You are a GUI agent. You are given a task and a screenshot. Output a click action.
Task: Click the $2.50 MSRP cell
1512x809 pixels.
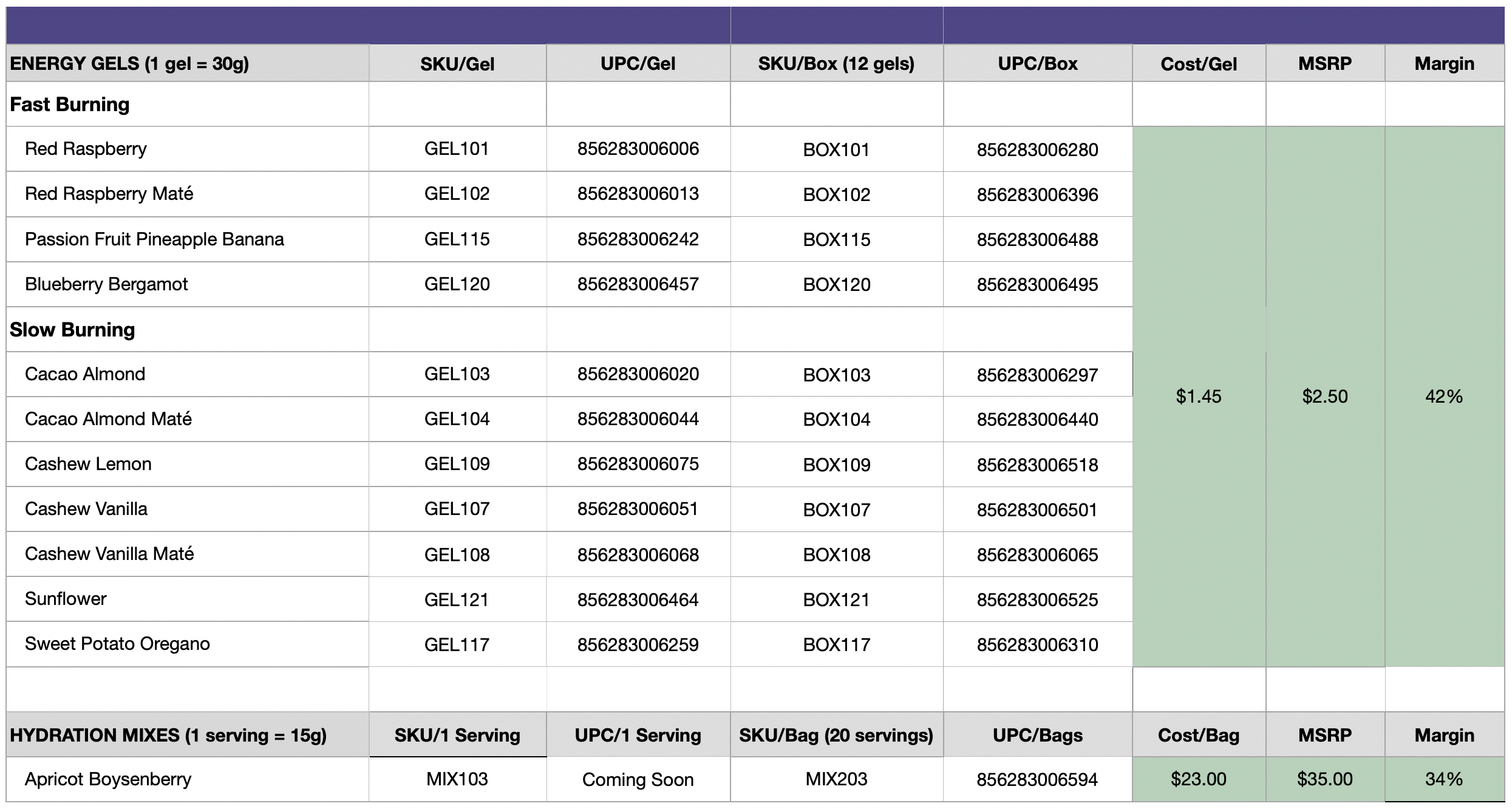pos(1324,397)
